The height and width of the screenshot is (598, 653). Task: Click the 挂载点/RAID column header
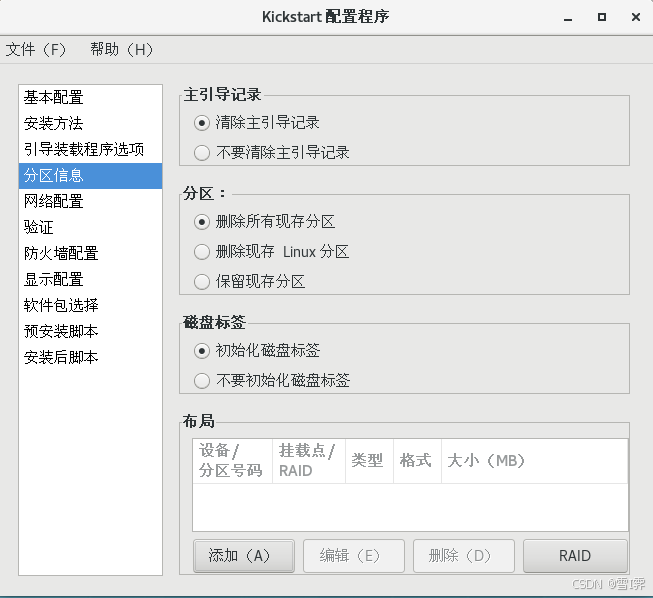point(309,461)
